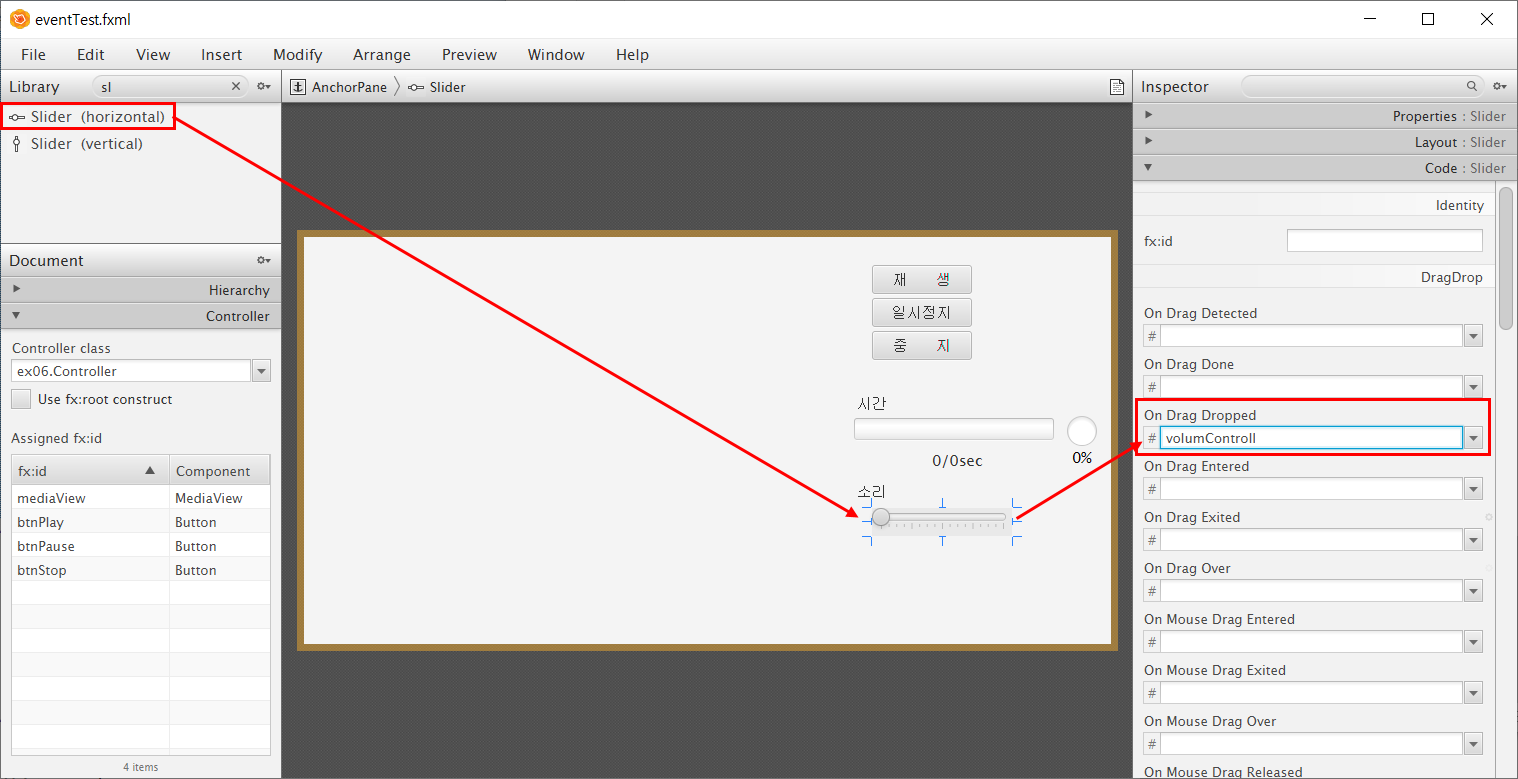Image resolution: width=1518 pixels, height=779 pixels.
Task: Click the 시간 label on canvas
Action: pyautogui.click(x=872, y=404)
